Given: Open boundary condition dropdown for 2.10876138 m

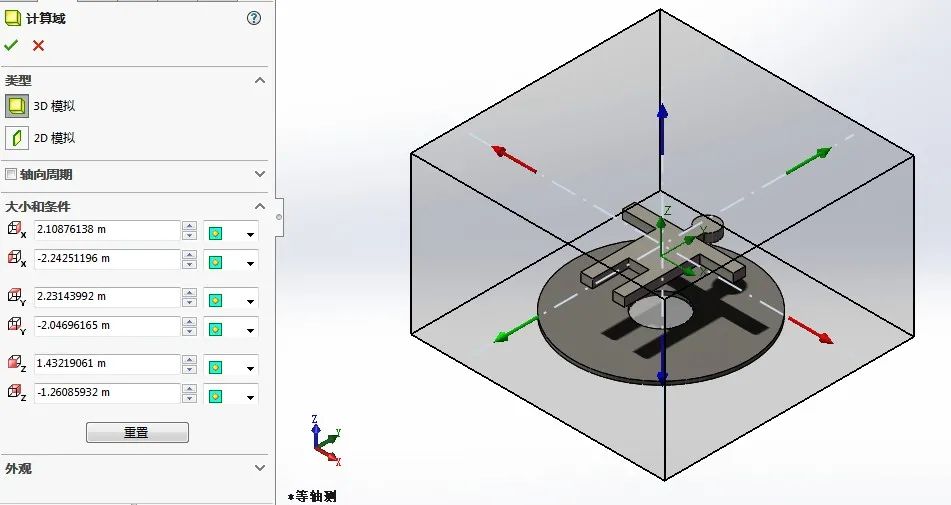Looking at the screenshot, I should (251, 233).
